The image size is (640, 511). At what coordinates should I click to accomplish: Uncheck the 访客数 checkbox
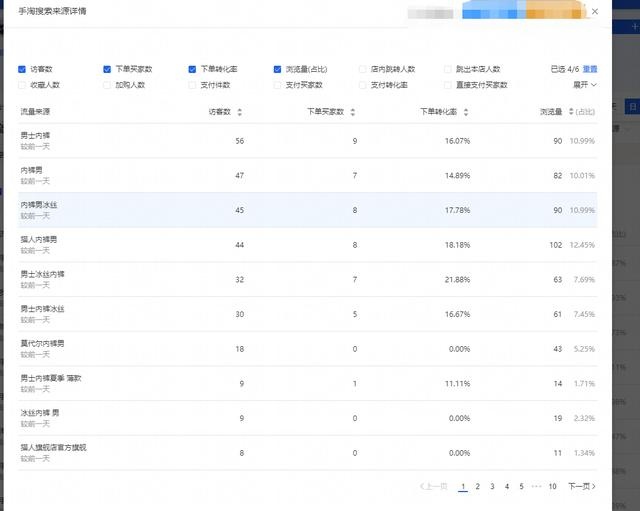(22, 69)
